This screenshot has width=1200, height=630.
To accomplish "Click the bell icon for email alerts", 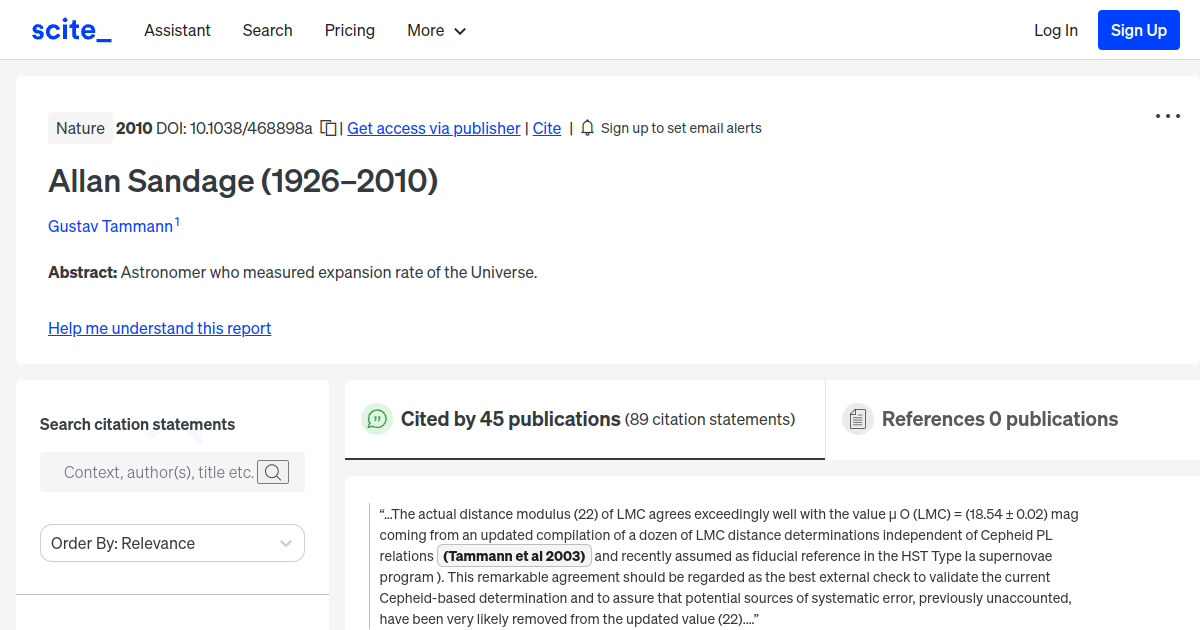I will click(x=587, y=128).
